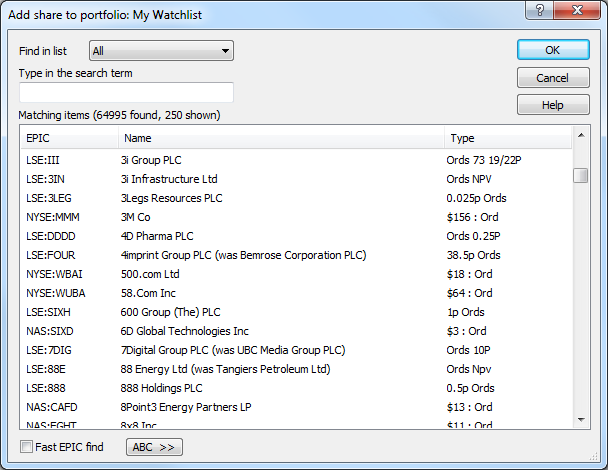This screenshot has height=470, width=608.
Task: Click the type value Ords 73 19/22P
Action: click(x=484, y=160)
